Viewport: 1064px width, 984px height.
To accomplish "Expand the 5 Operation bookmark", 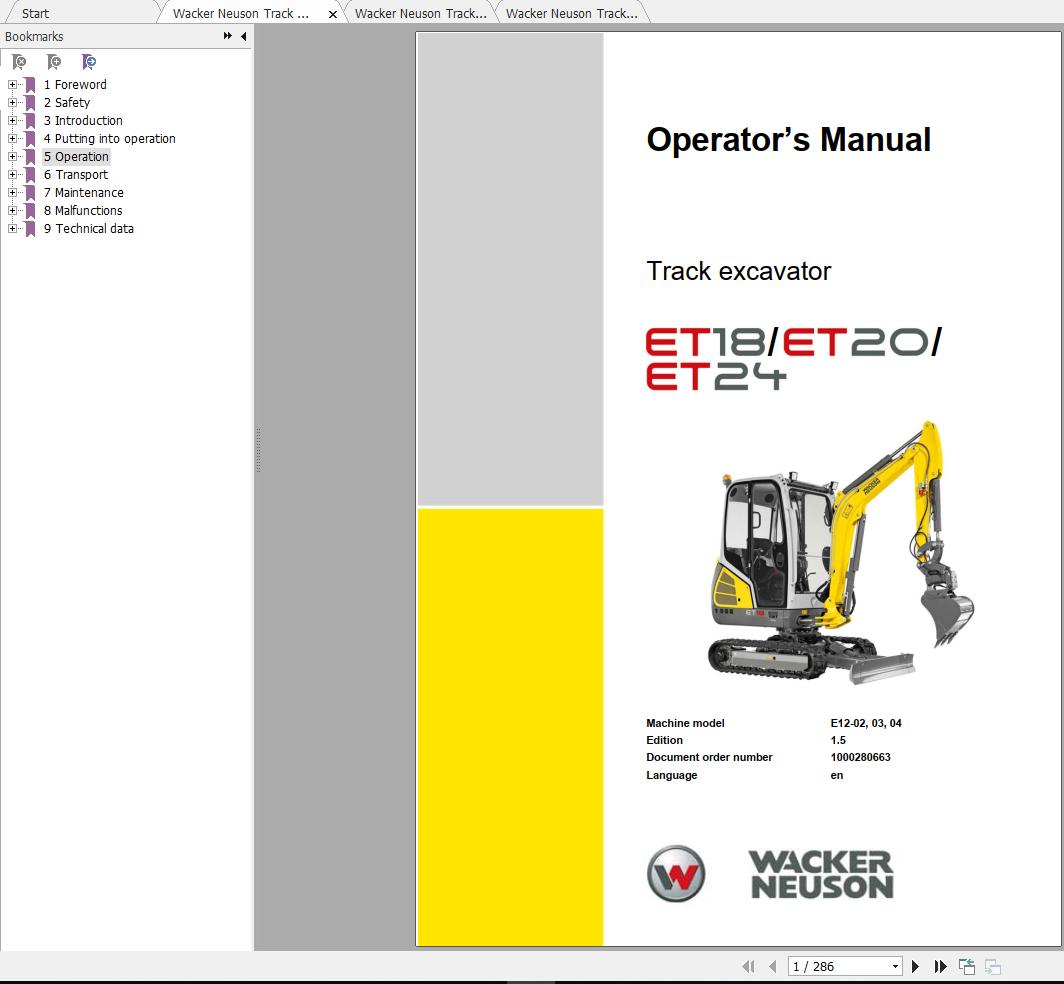I will coord(12,157).
